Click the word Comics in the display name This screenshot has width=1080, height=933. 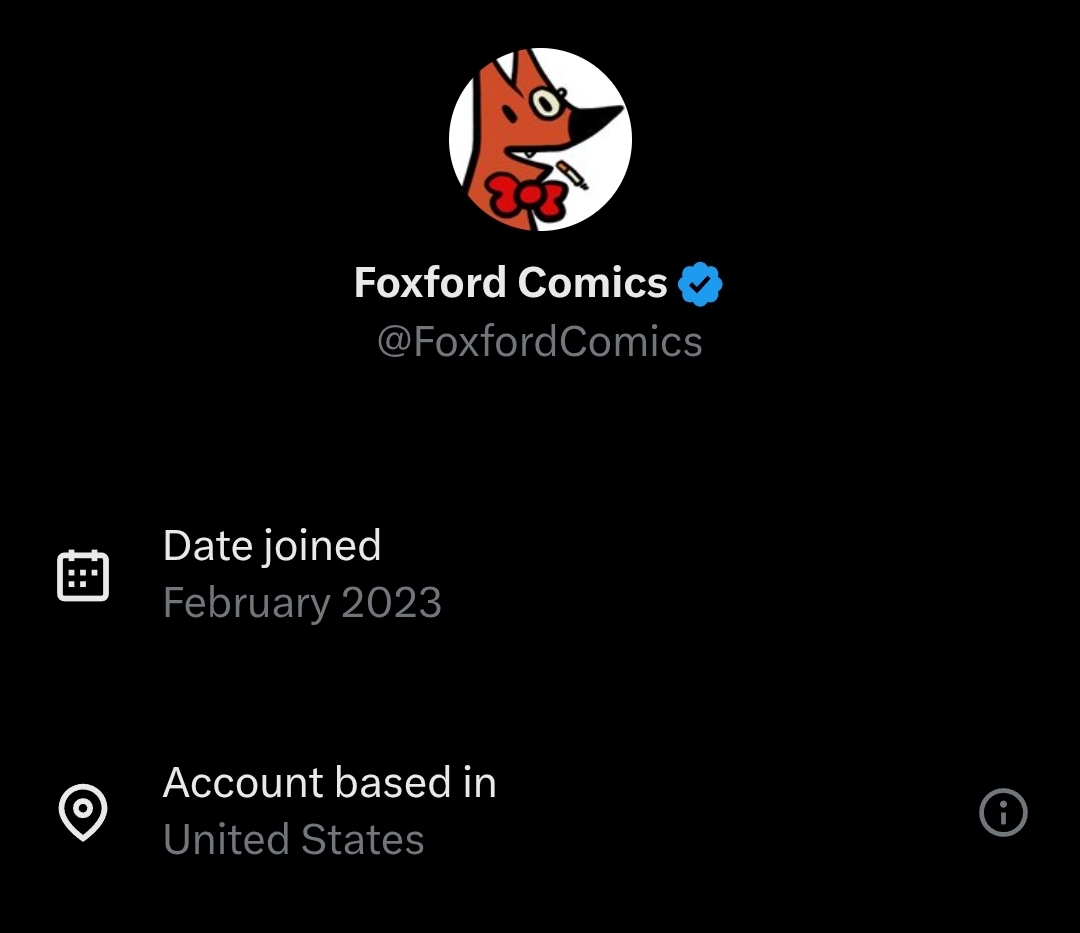point(592,284)
